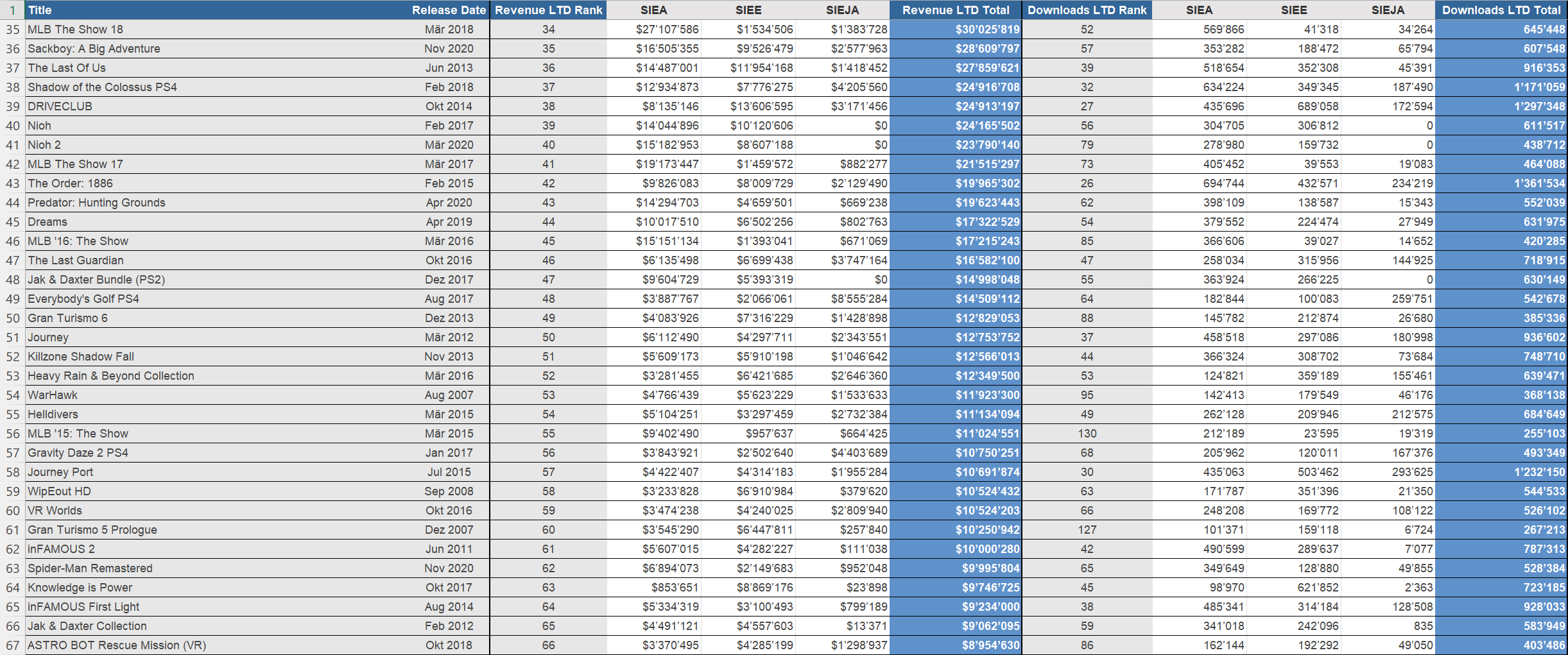Click downloads rank 130

point(1087,434)
